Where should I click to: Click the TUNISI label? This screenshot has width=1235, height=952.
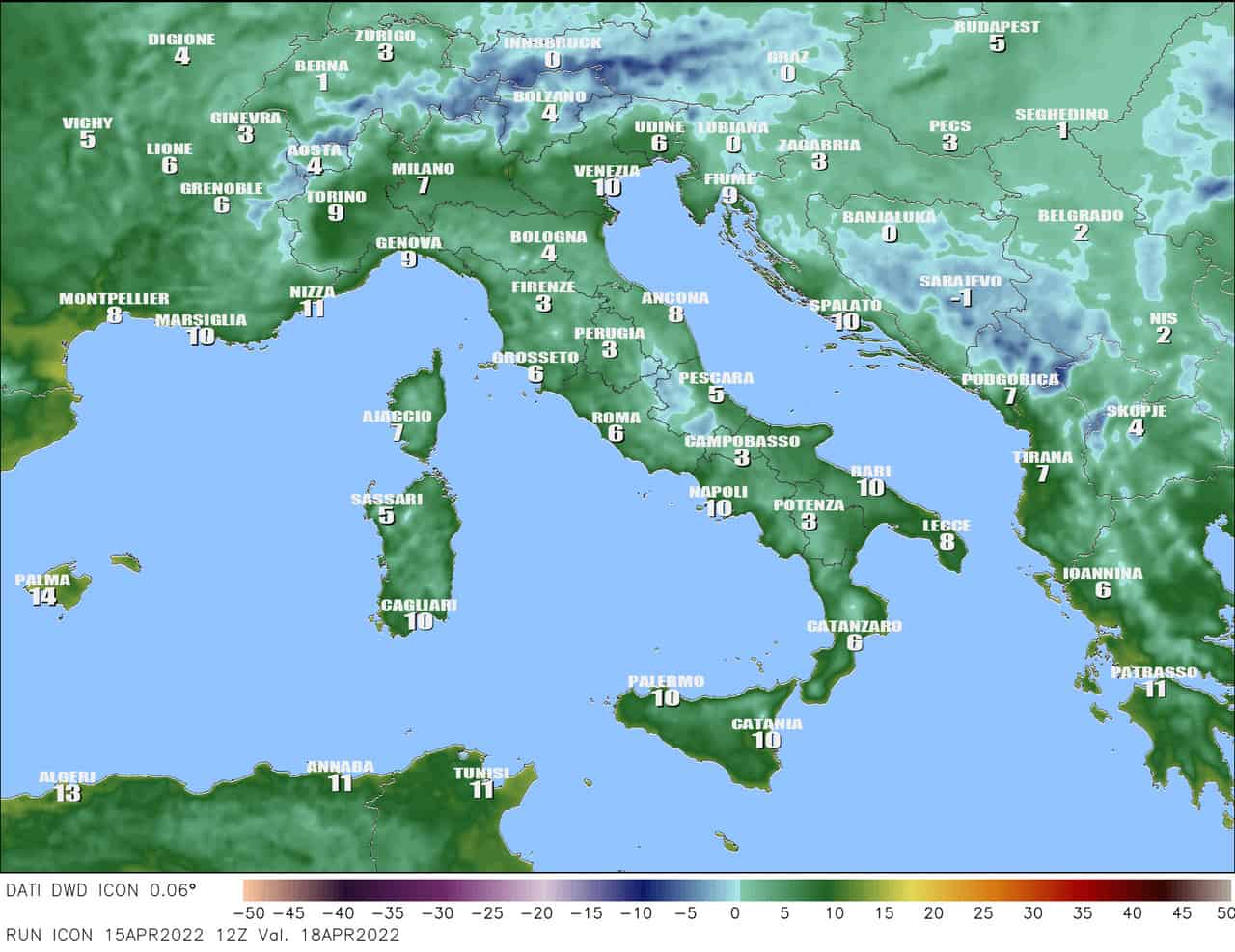[481, 773]
